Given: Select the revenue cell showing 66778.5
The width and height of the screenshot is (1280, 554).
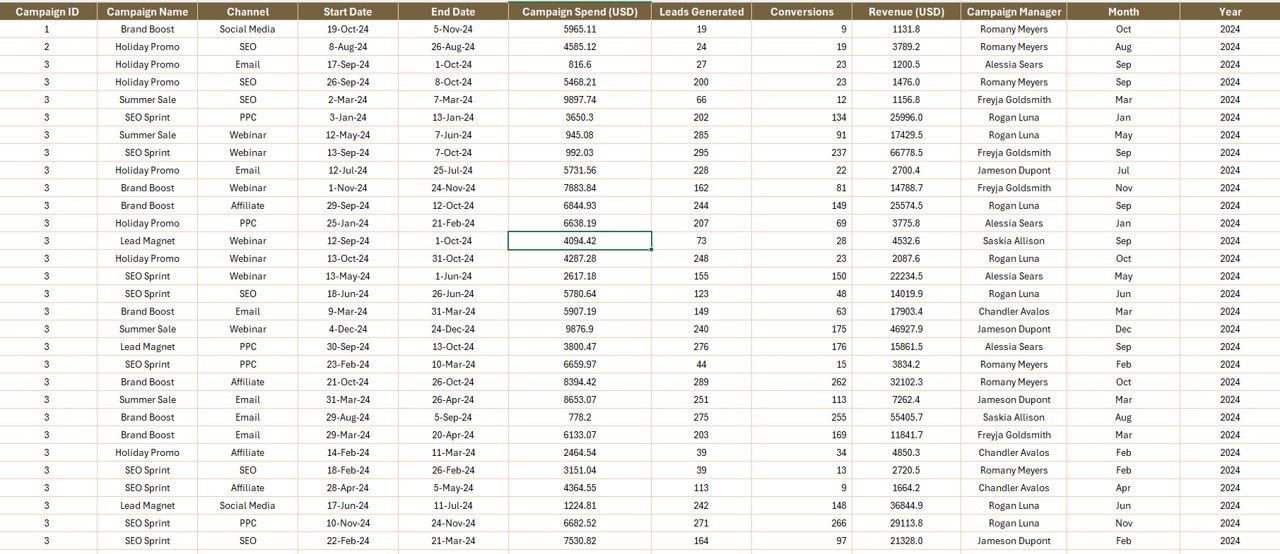Looking at the screenshot, I should [906, 153].
